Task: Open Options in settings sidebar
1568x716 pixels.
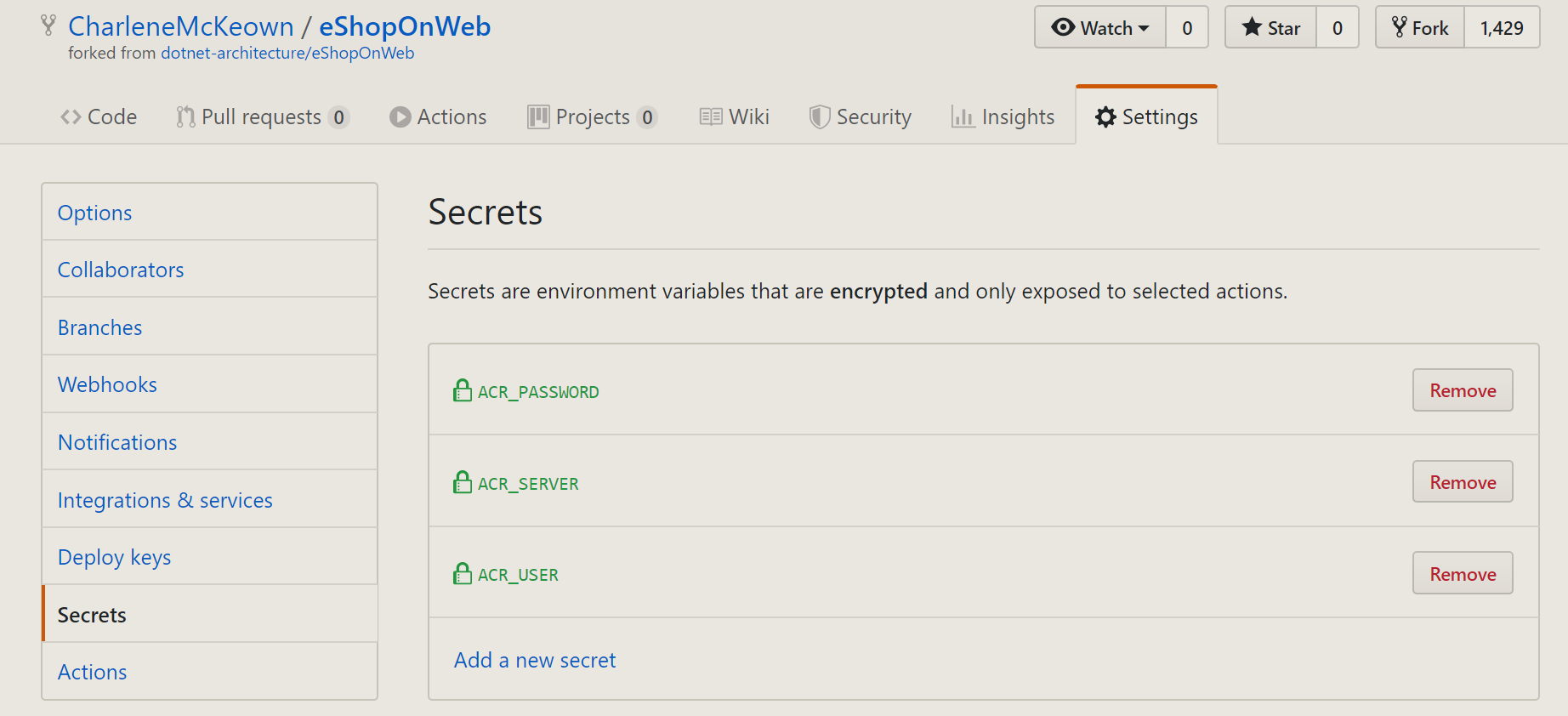Action: 210,213
